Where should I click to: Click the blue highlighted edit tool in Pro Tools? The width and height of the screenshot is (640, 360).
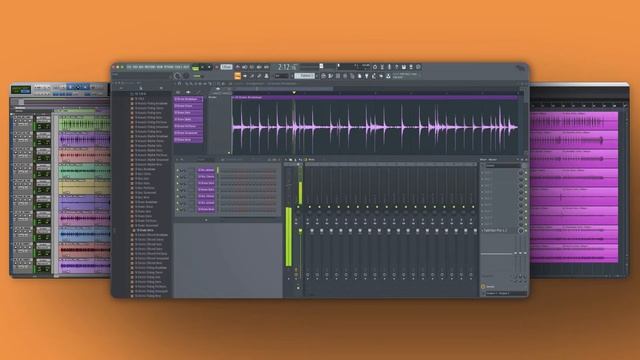click(78, 87)
